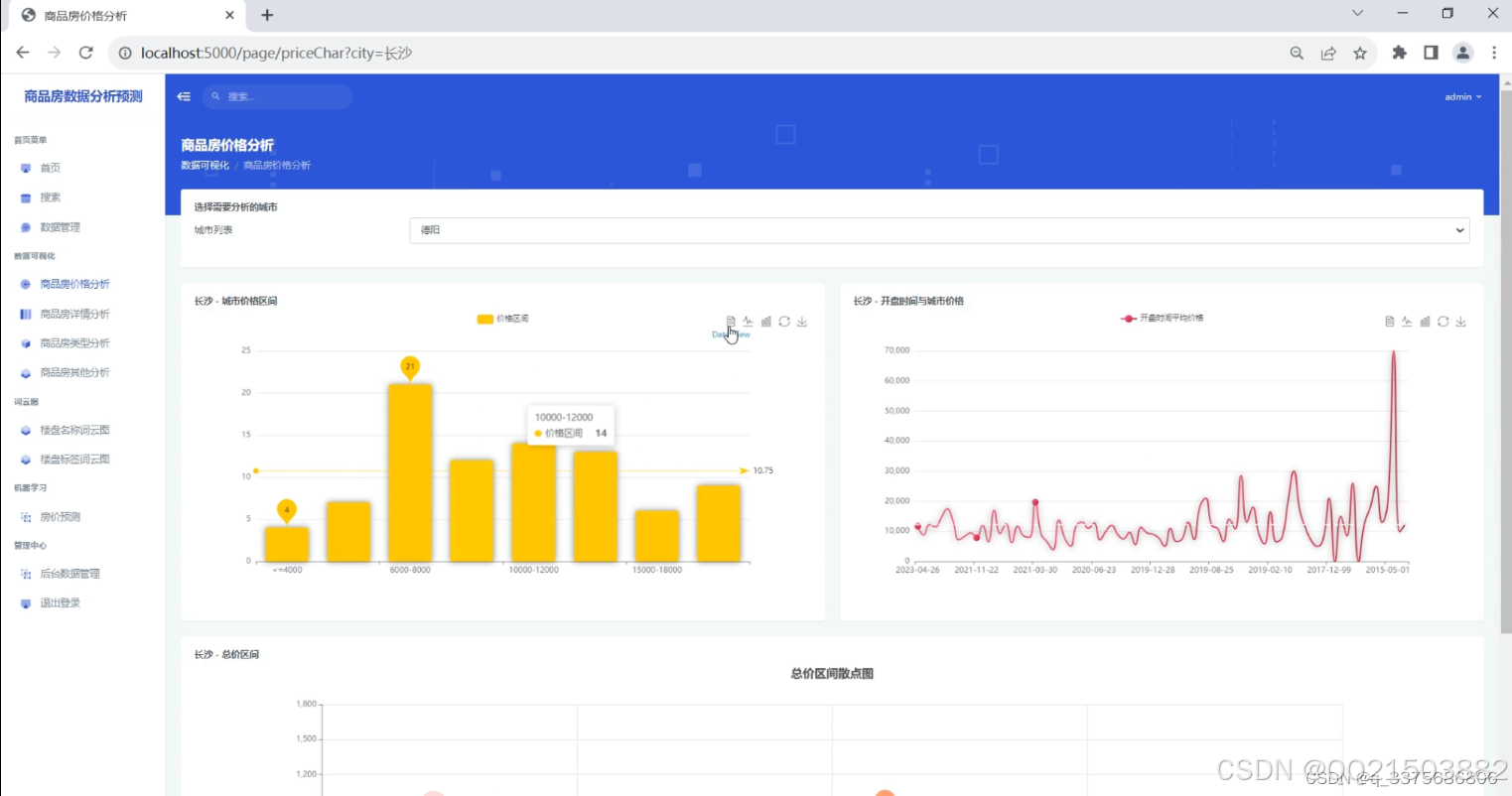Download 城市价格区间 chart as image
The height and width of the screenshot is (796, 1512).
[801, 321]
